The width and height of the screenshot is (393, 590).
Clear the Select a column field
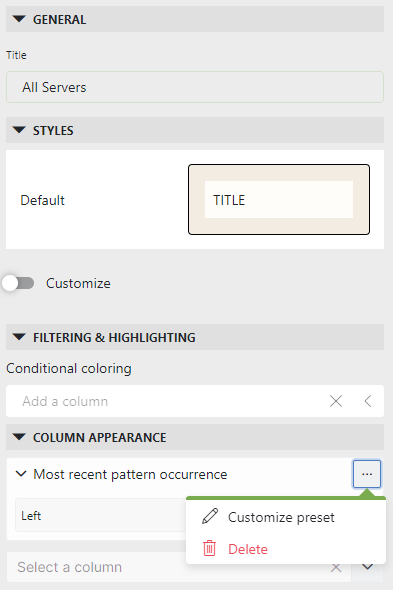point(336,567)
